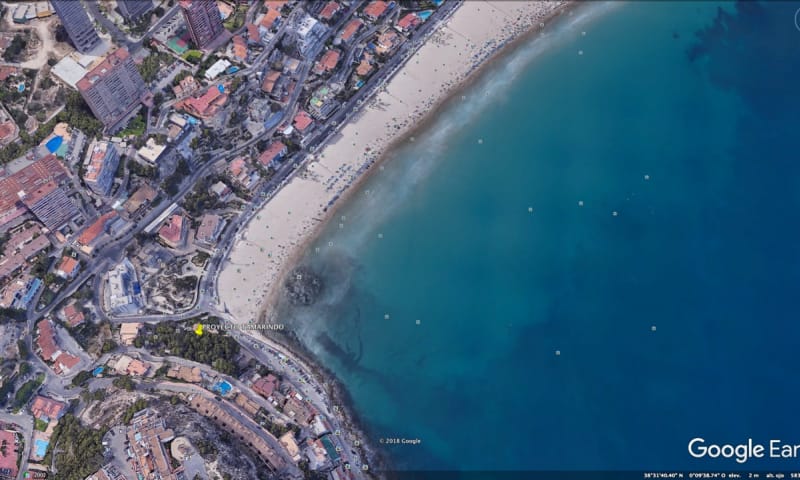Click the rightmost photo marker in the sea

coord(654,328)
